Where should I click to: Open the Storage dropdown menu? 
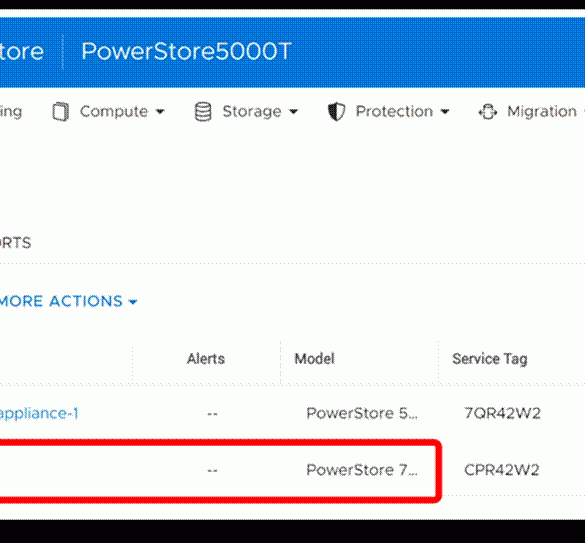coord(260,111)
